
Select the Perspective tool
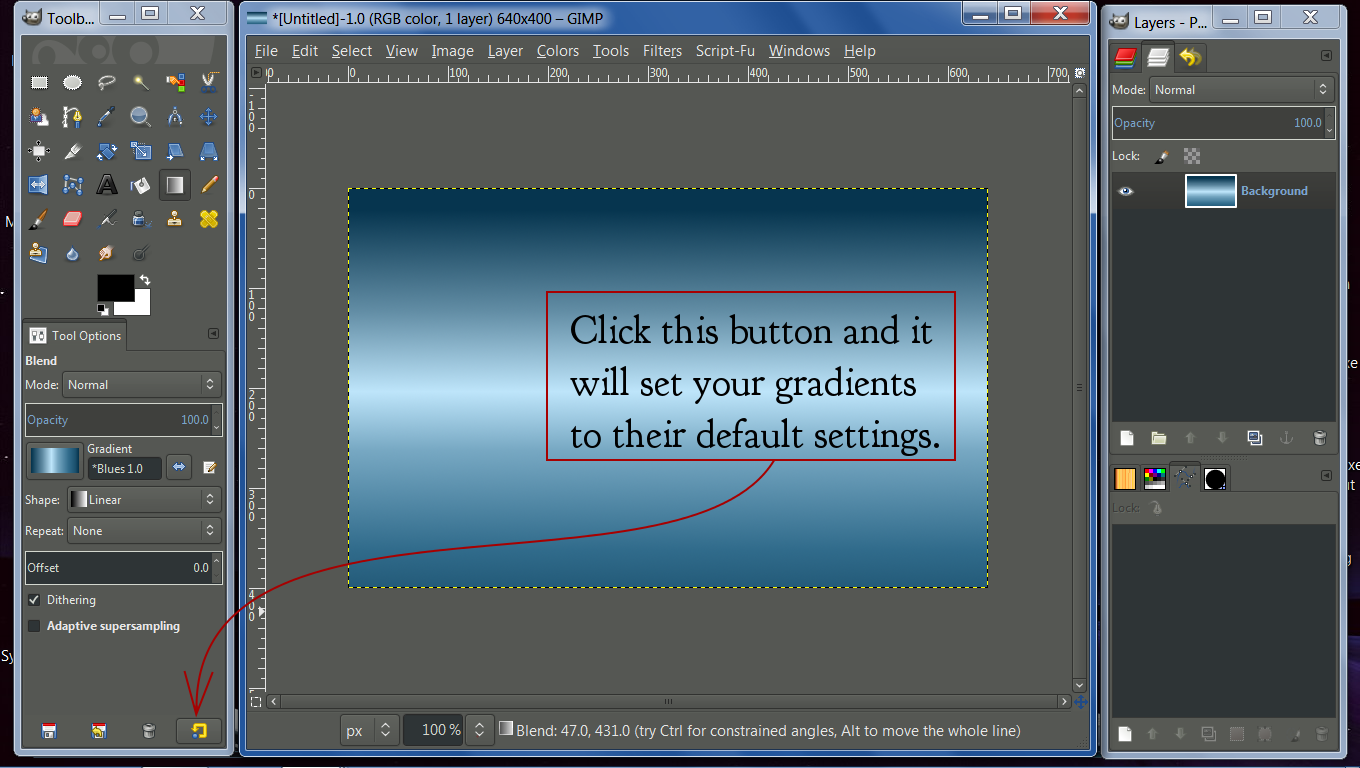[x=209, y=151]
